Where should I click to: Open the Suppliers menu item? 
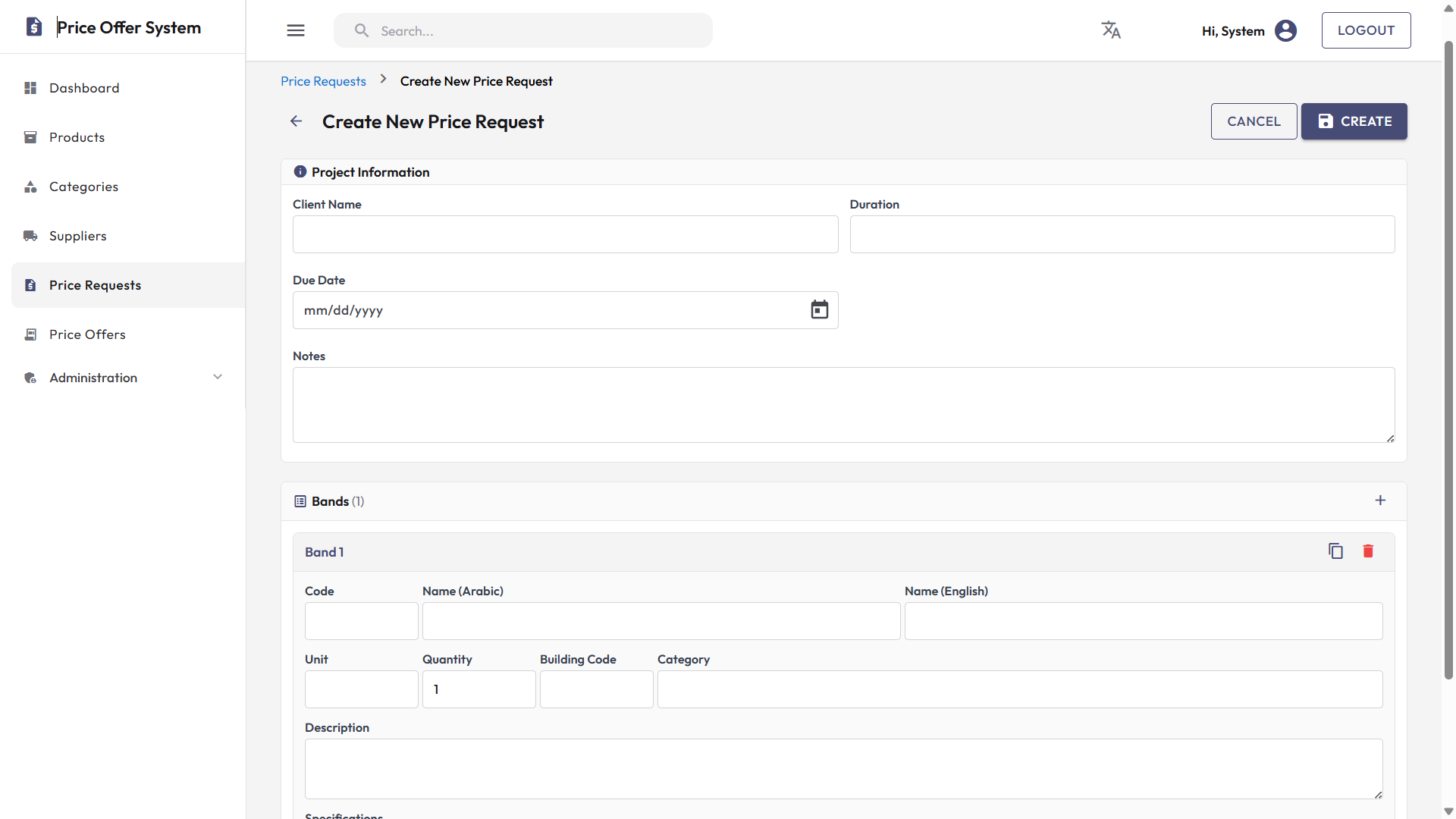click(x=78, y=235)
